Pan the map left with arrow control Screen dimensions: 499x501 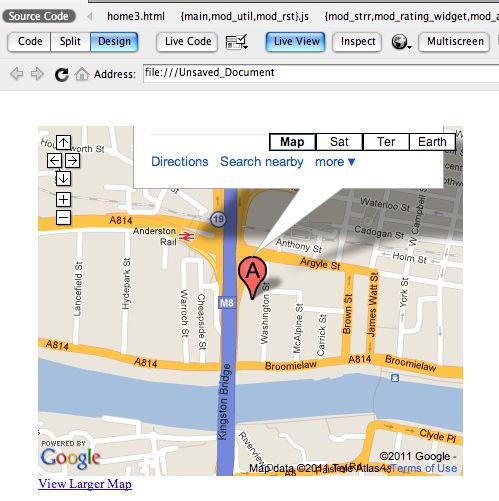coord(54,161)
